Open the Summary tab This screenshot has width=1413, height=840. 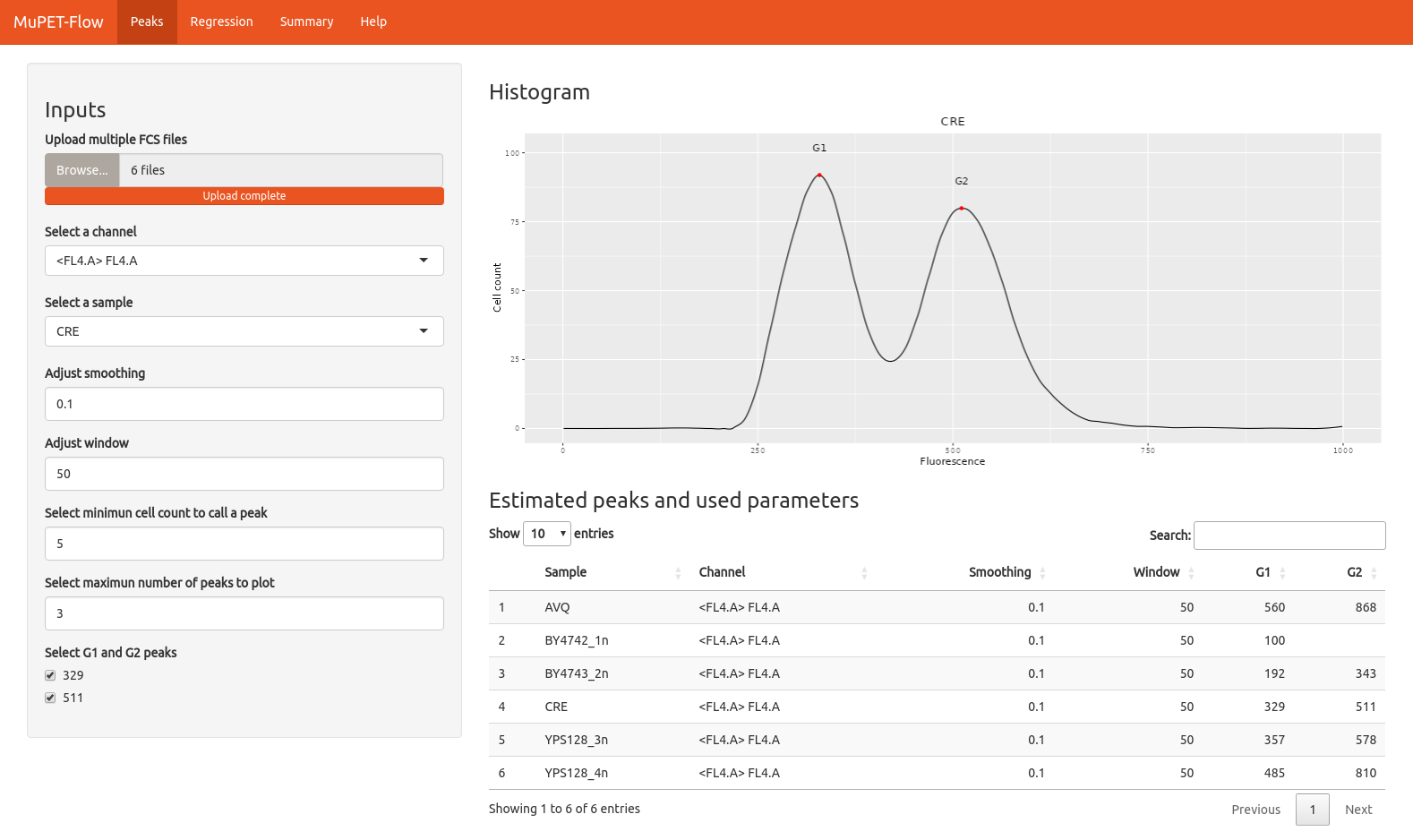(x=306, y=21)
